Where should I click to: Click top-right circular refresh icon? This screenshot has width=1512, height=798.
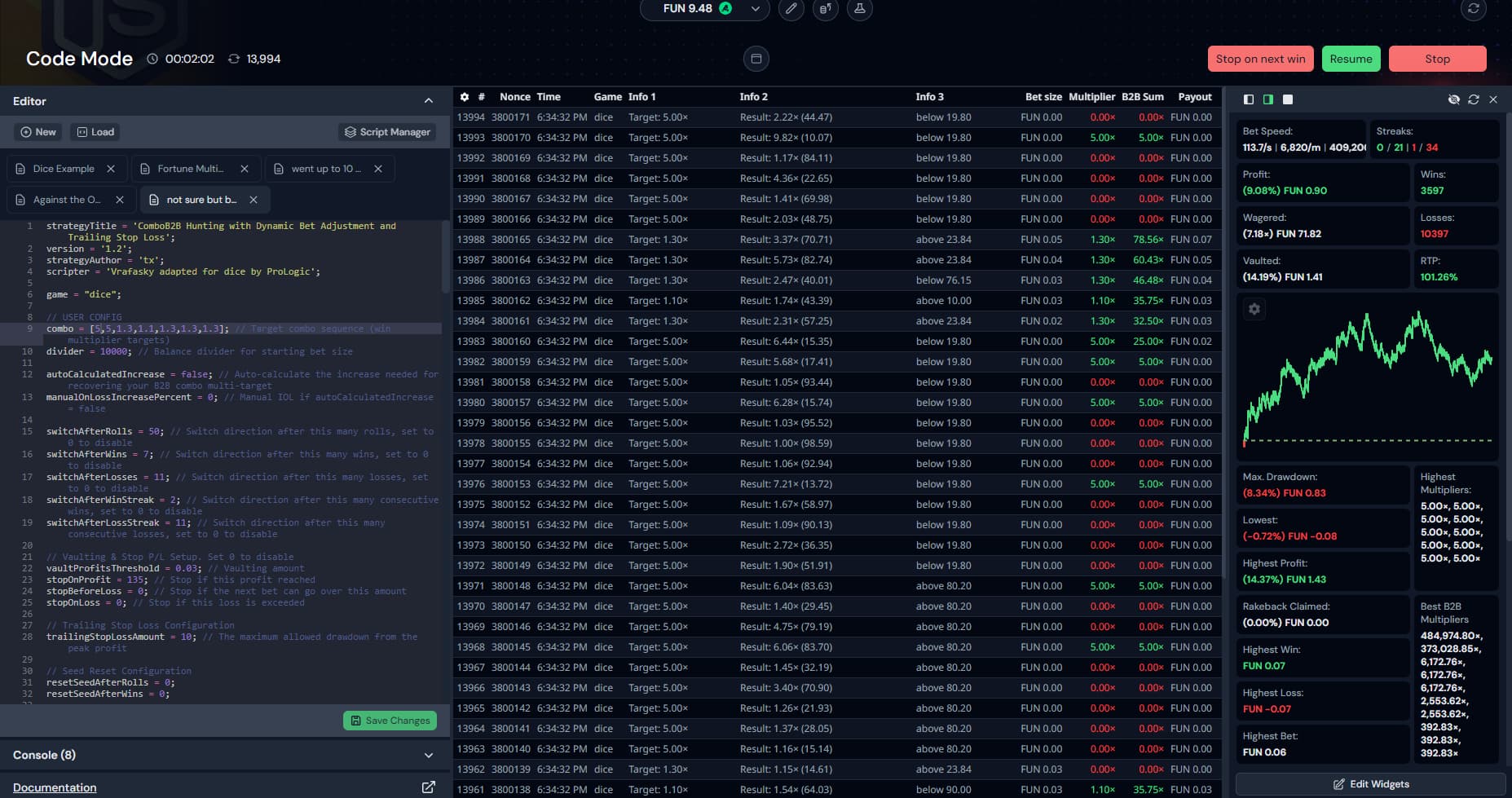click(x=1473, y=9)
